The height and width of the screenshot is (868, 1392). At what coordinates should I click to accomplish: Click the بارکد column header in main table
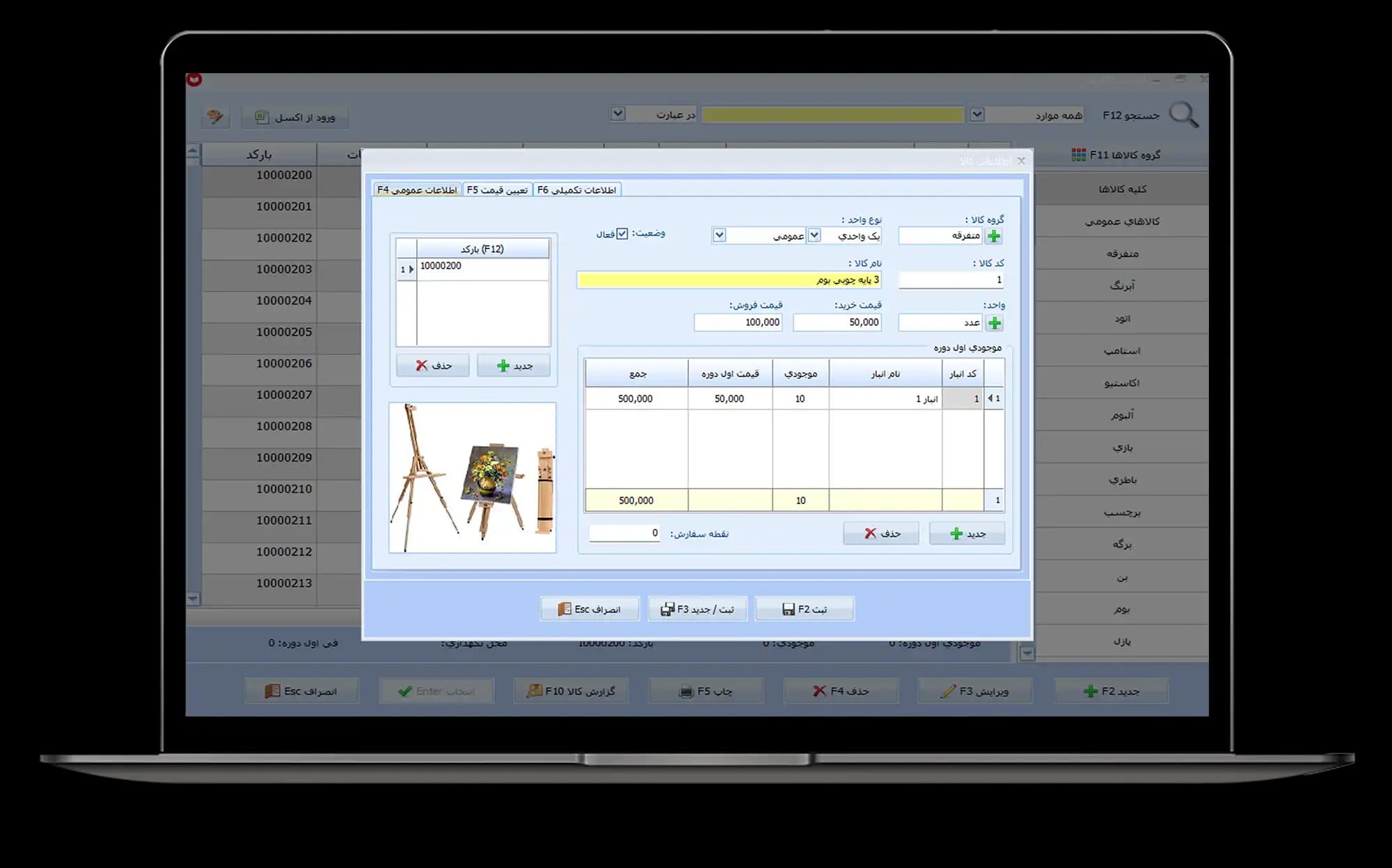coord(259,155)
